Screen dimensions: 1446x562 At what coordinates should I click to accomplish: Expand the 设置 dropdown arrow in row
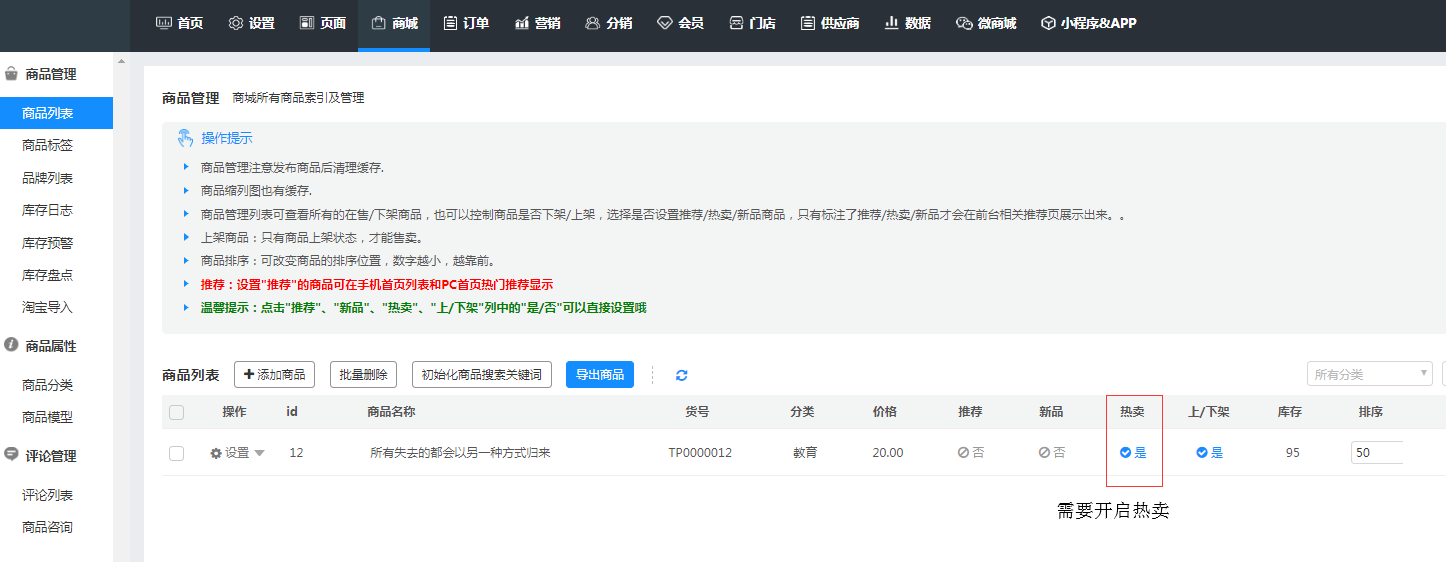[260, 453]
